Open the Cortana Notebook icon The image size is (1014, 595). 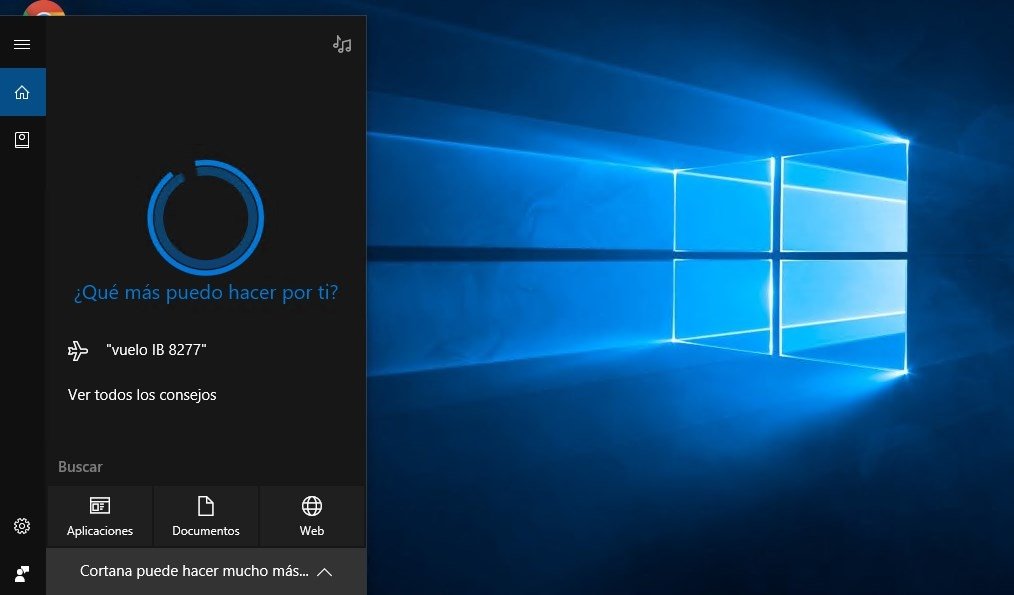pos(22,140)
